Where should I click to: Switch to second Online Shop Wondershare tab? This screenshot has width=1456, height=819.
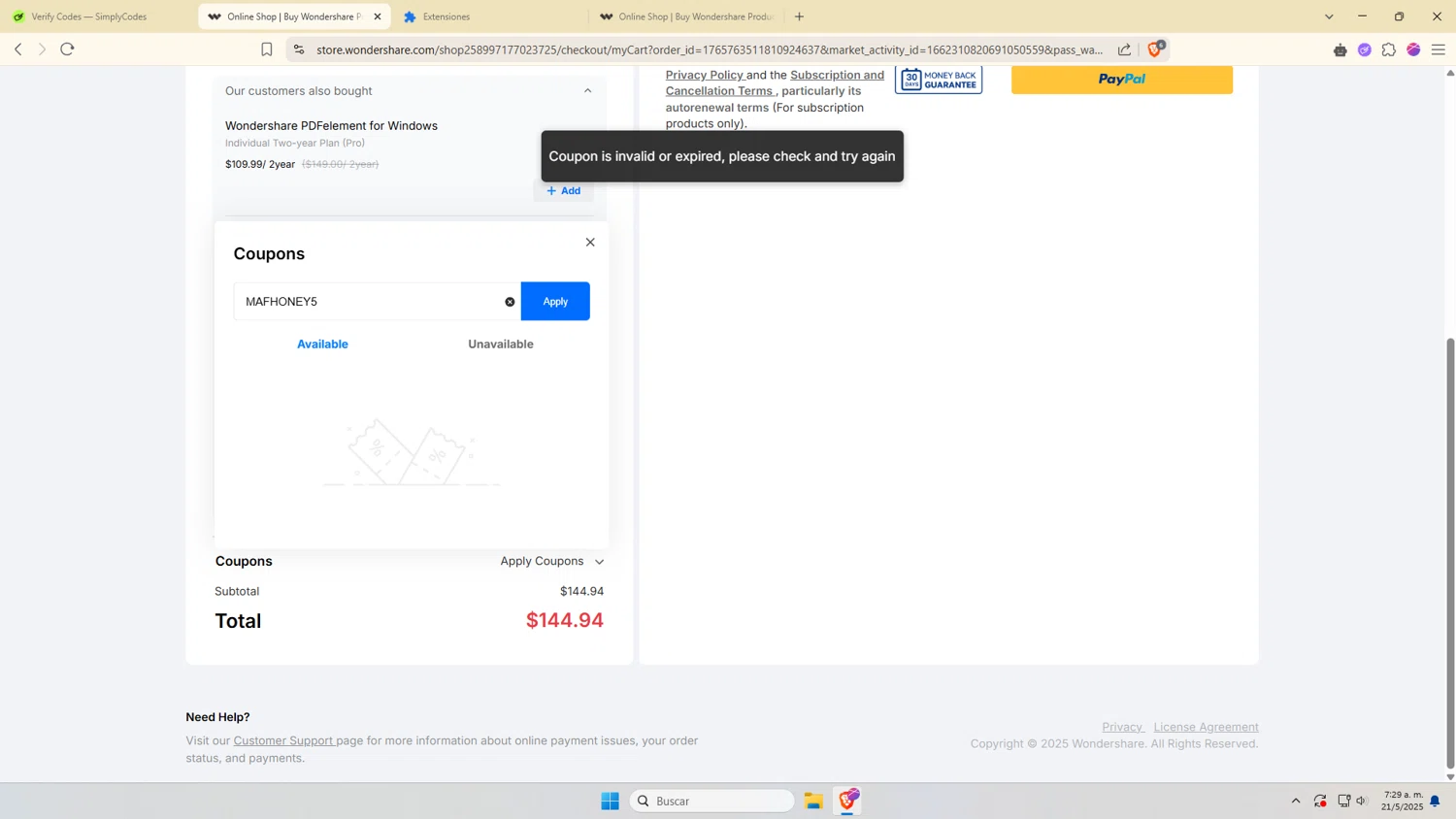685,16
